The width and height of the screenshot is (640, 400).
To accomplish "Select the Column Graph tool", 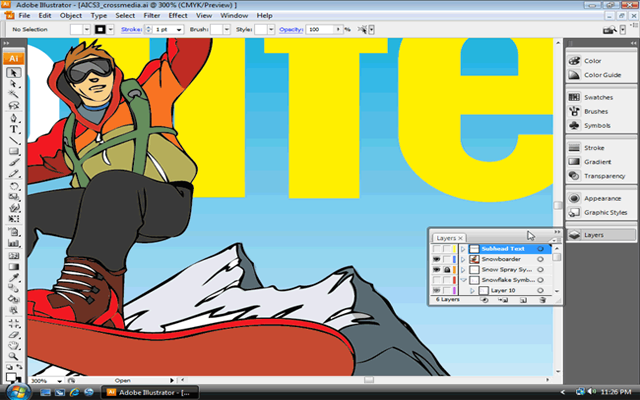I will [13, 243].
